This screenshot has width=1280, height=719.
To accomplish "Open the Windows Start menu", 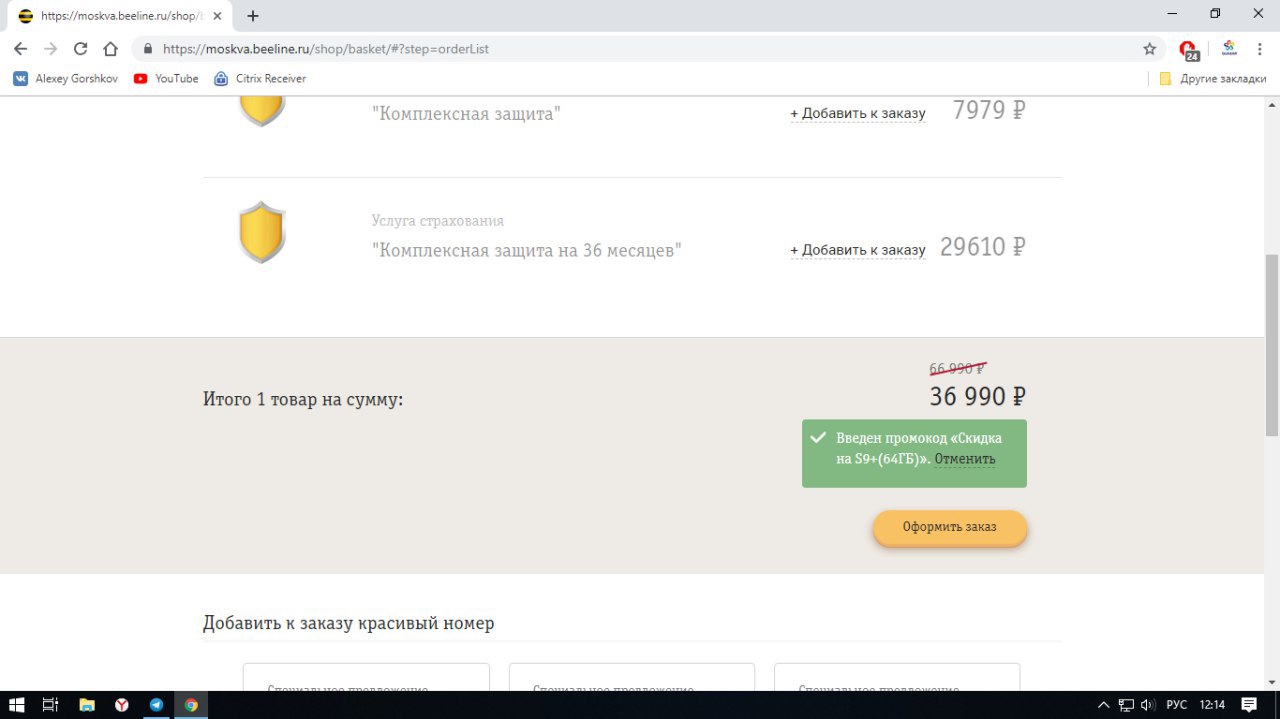I will 17,704.
